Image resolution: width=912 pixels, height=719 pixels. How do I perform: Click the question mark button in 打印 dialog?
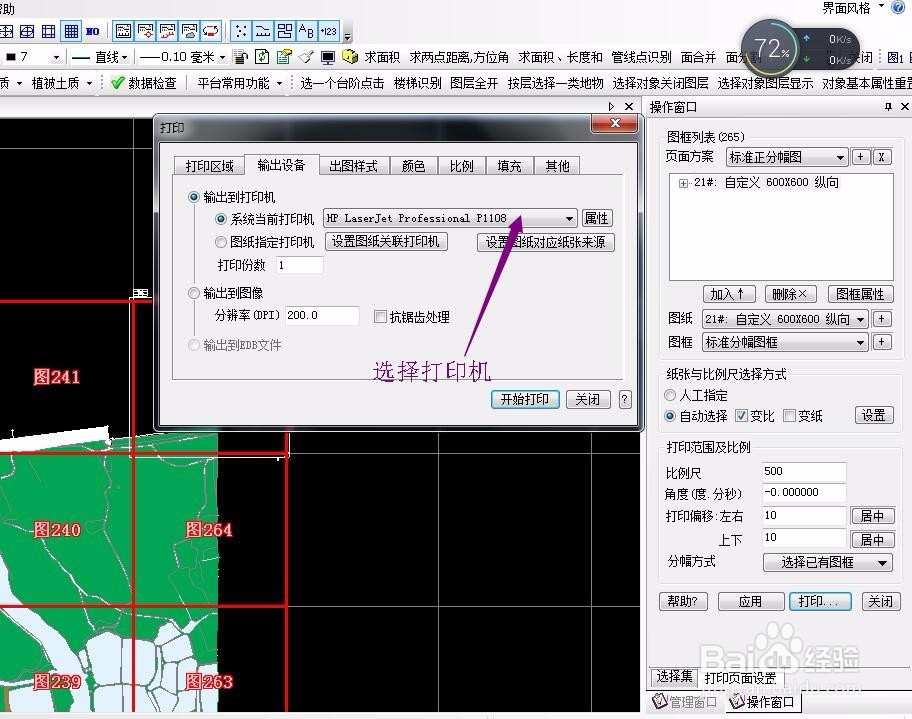625,399
